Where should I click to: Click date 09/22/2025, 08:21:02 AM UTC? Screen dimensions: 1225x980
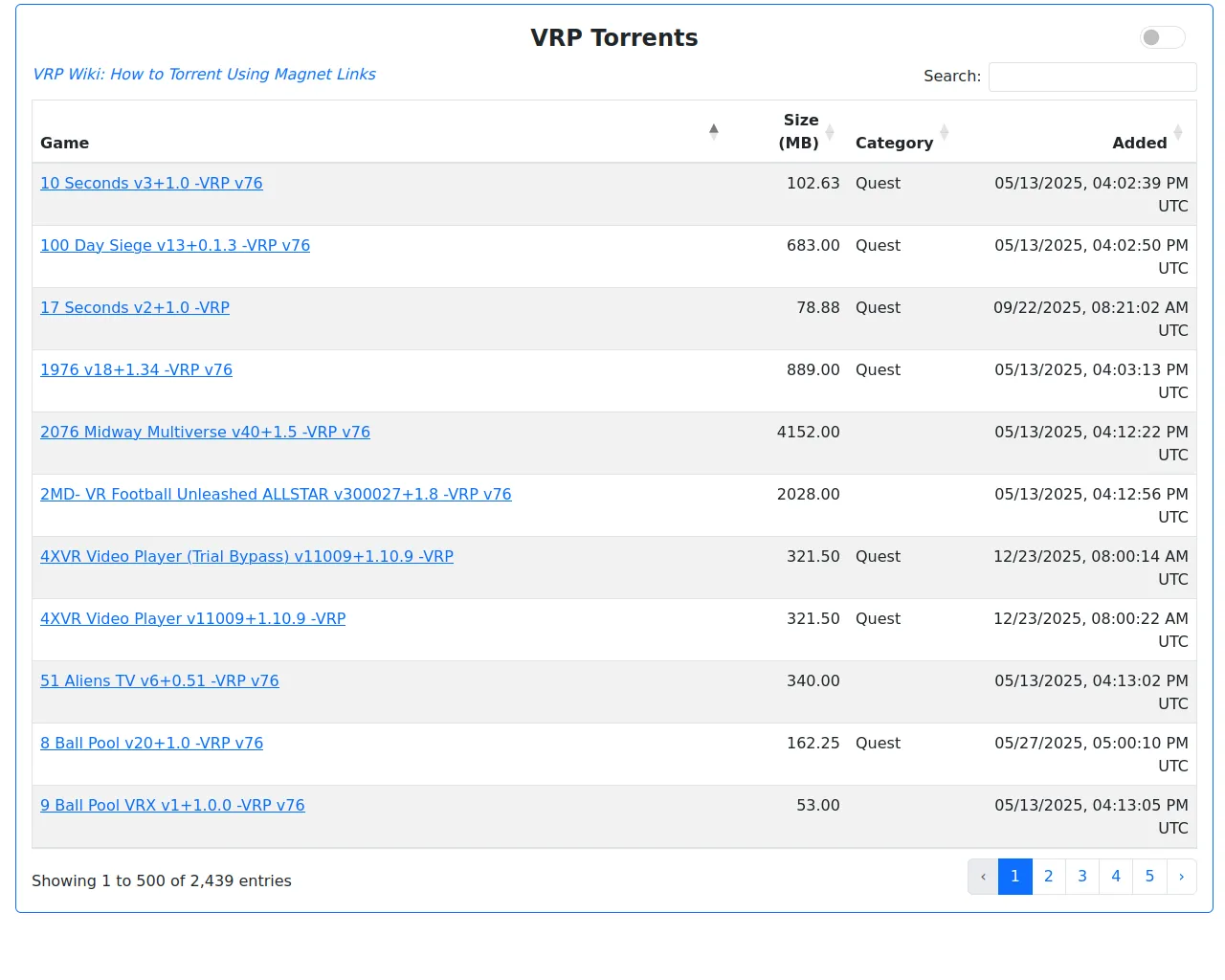1091,319
